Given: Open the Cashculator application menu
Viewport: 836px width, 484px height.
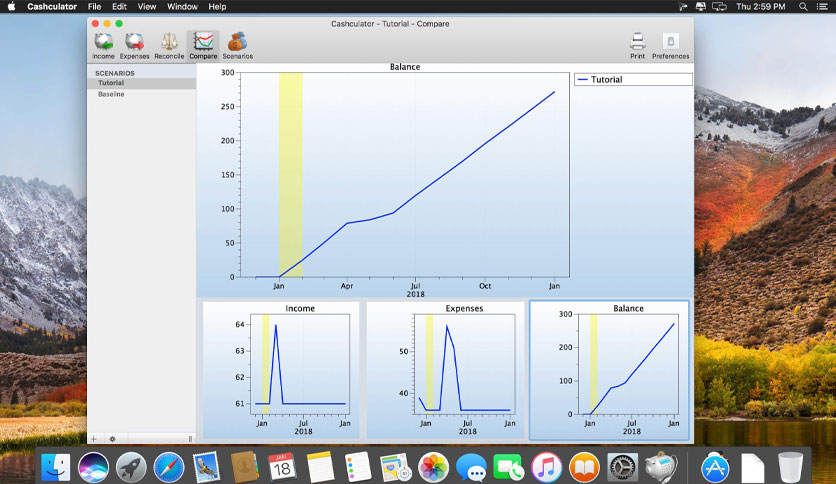Looking at the screenshot, I should click(52, 6).
